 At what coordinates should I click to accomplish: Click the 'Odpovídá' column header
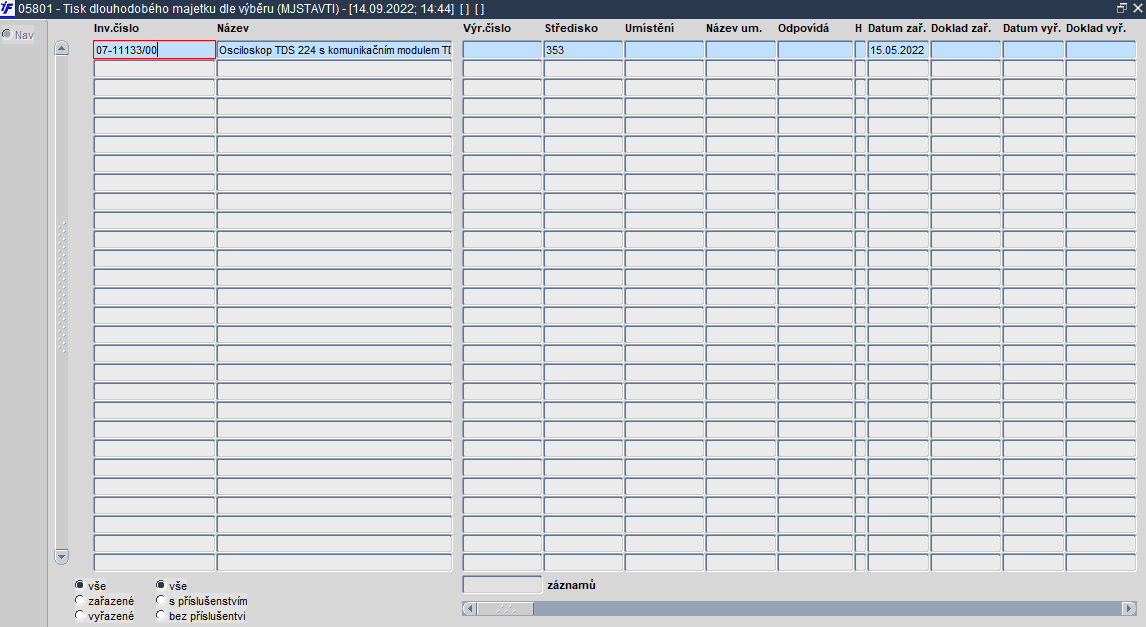pos(803,28)
